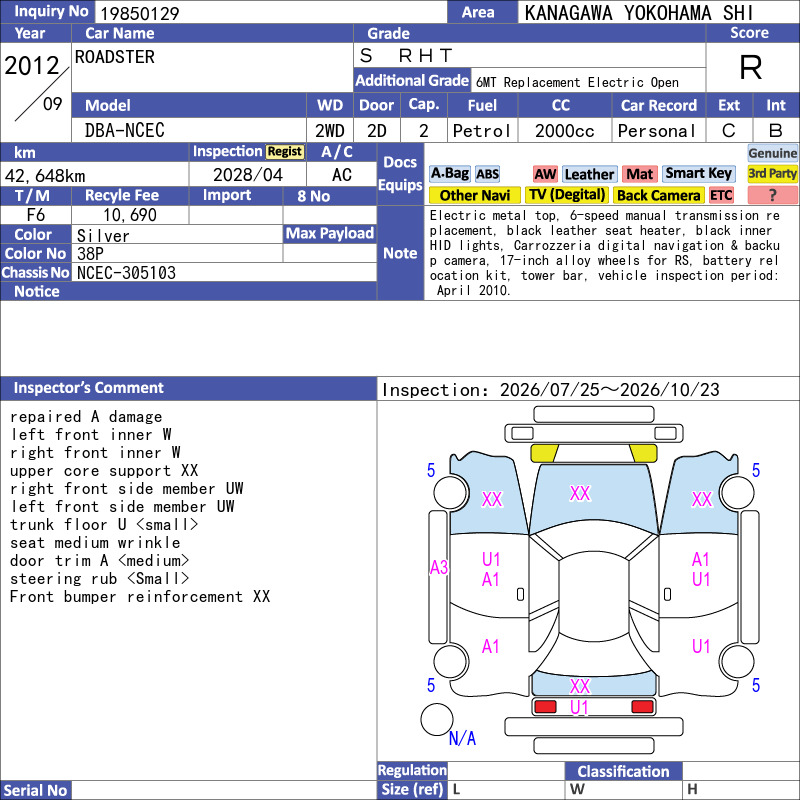This screenshot has height=800, width=800.
Task: Select the Note section label
Action: [x=400, y=253]
